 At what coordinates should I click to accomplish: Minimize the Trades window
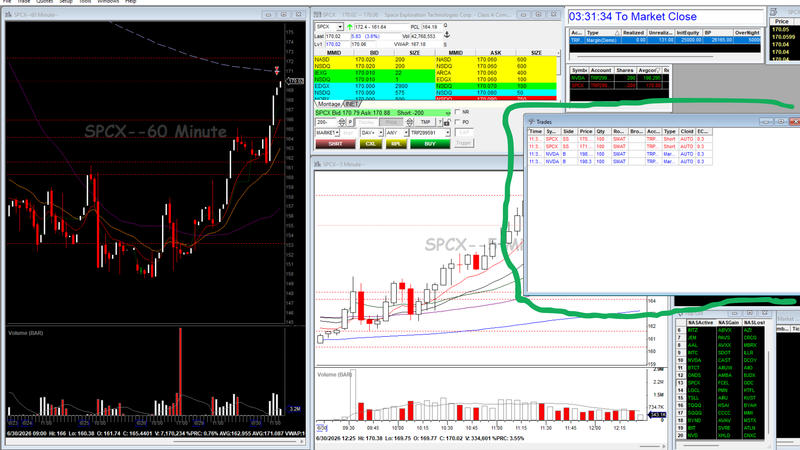coord(766,121)
